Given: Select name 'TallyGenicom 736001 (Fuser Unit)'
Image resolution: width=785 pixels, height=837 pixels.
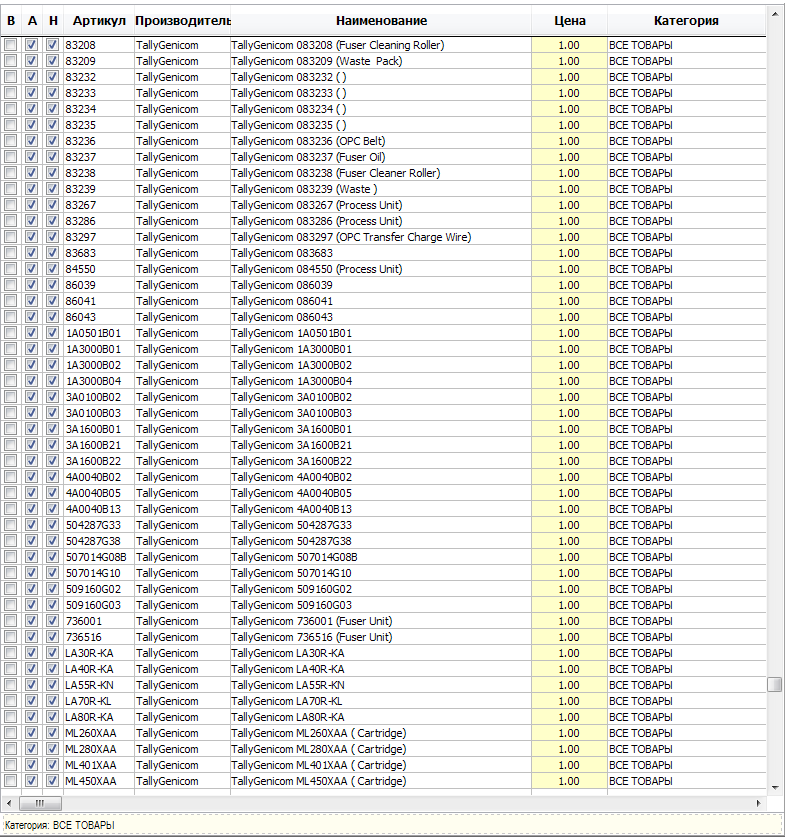Looking at the screenshot, I should tap(312, 621).
